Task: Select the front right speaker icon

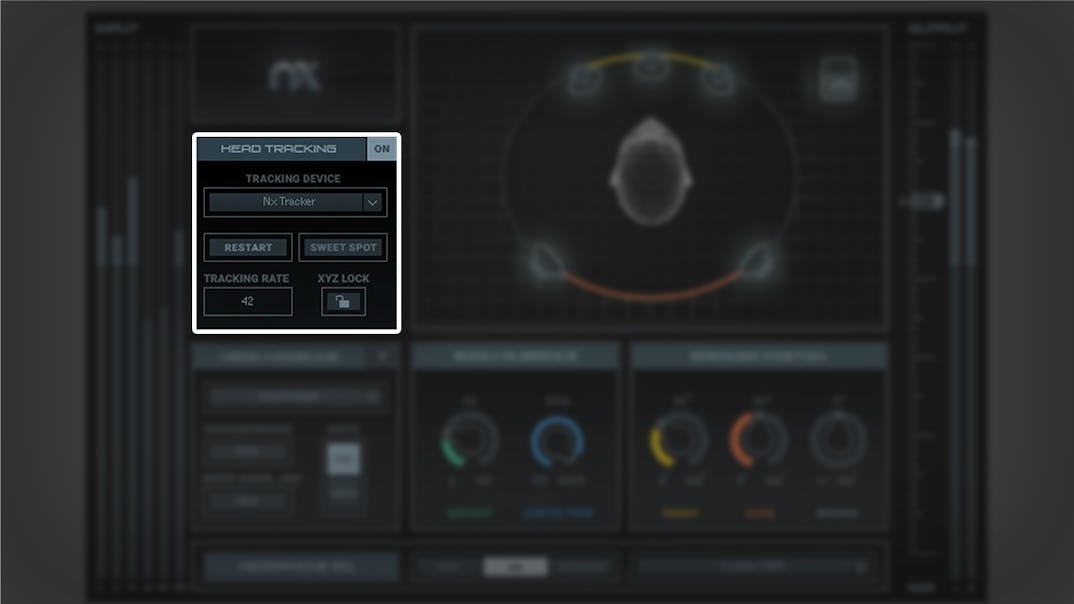Action: 717,80
